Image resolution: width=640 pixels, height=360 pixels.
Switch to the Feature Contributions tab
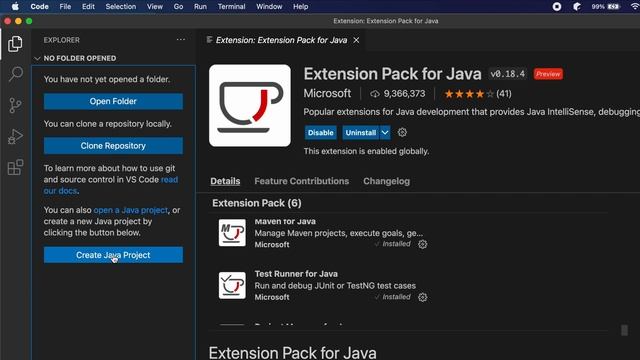pyautogui.click(x=302, y=181)
